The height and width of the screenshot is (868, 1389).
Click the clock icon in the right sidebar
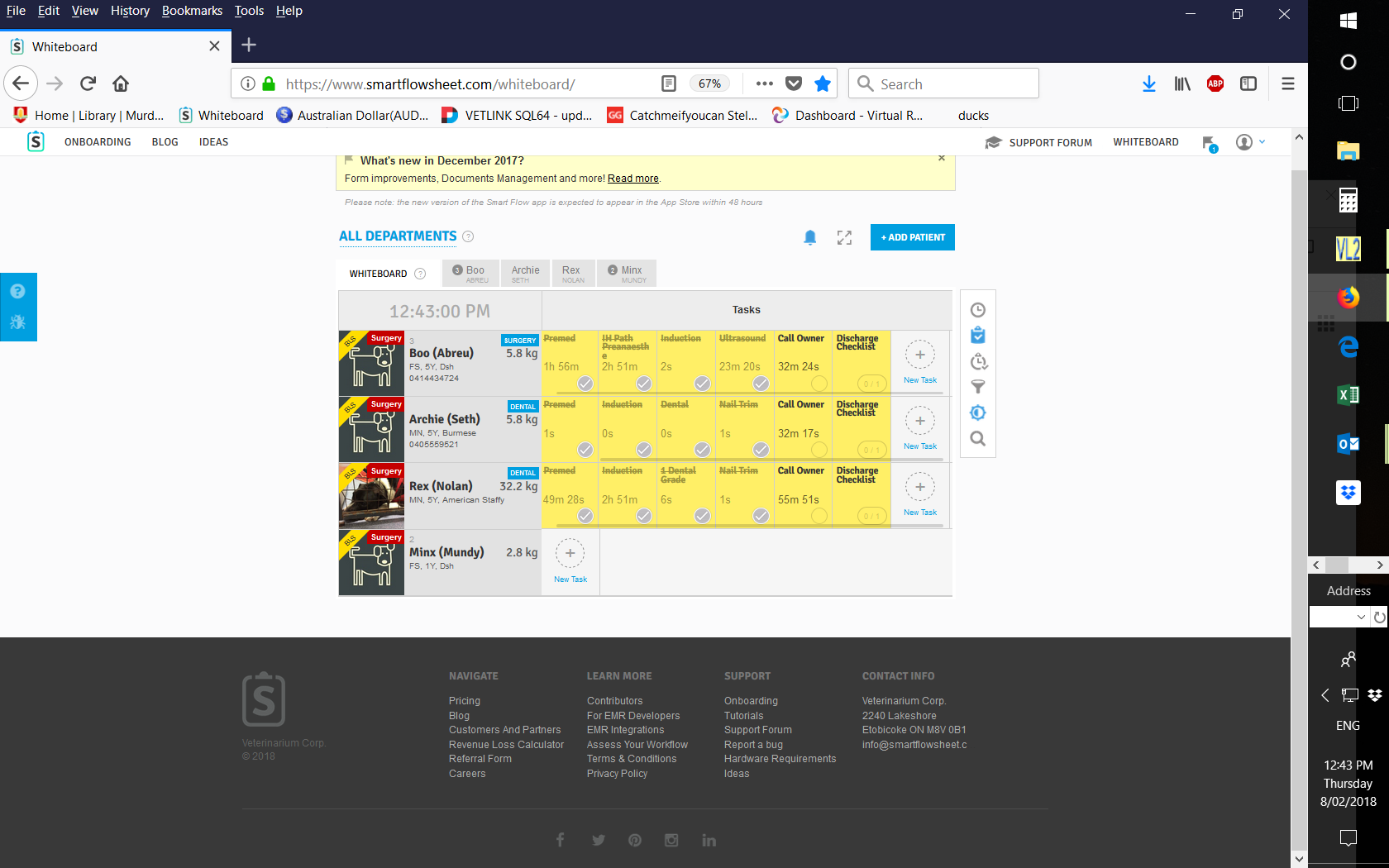(977, 310)
